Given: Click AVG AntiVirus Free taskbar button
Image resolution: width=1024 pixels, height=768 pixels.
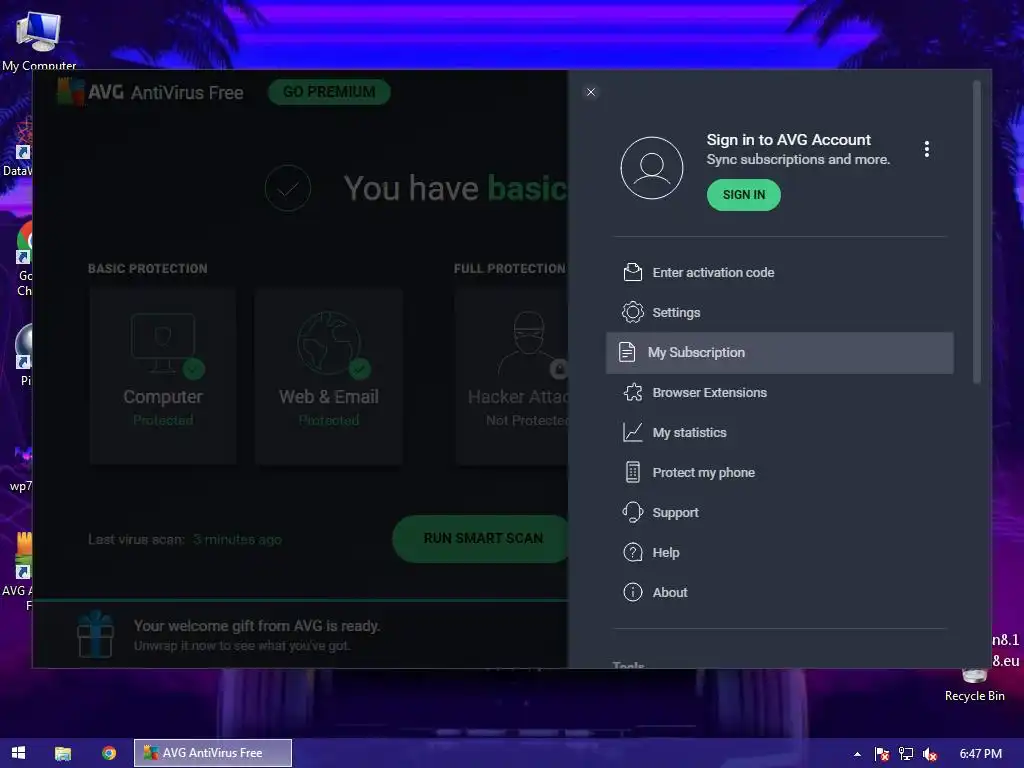Looking at the screenshot, I should coord(213,753).
